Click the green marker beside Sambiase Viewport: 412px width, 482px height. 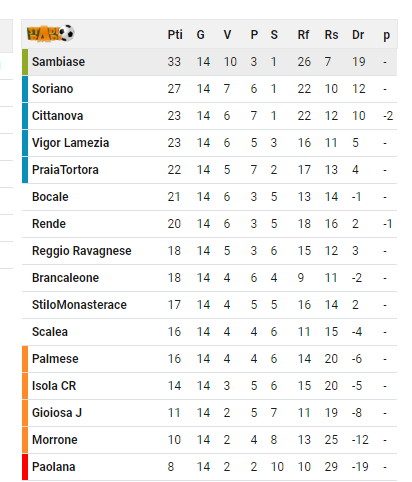25,62
